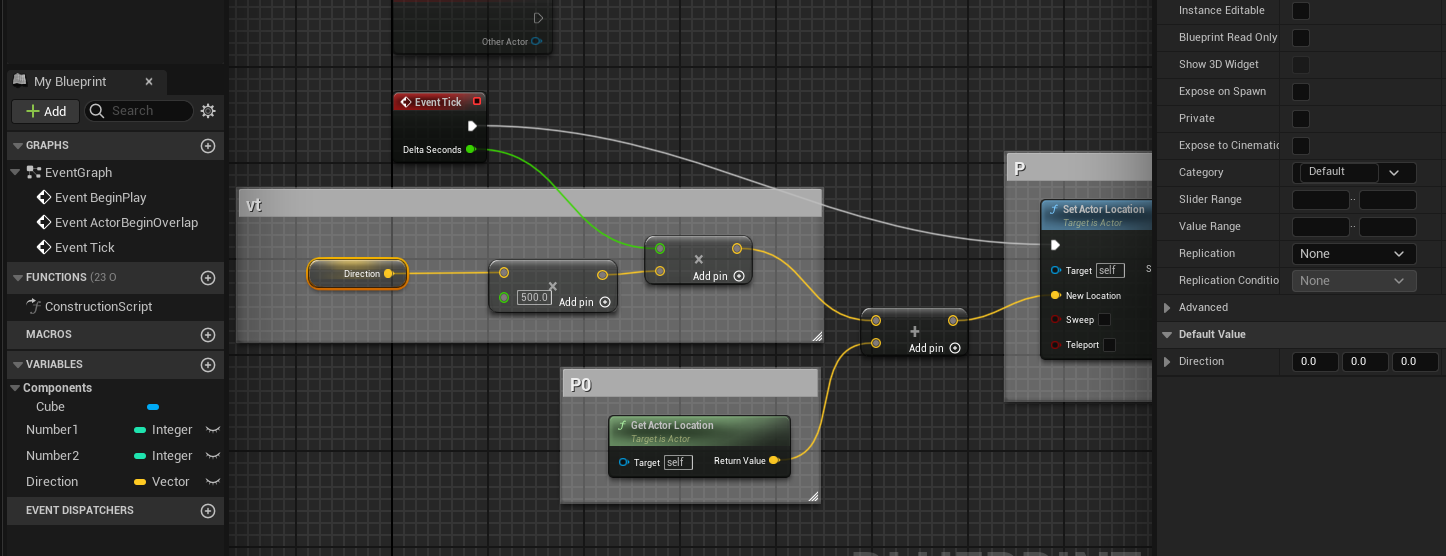Click the New Location input pin
The image size is (1446, 556).
1055,296
